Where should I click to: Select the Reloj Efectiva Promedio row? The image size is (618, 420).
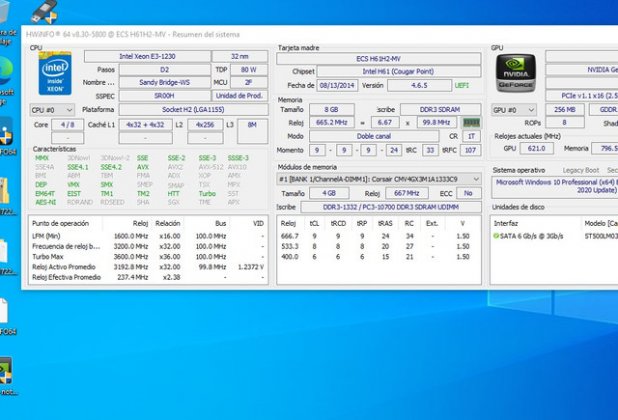(x=148, y=277)
